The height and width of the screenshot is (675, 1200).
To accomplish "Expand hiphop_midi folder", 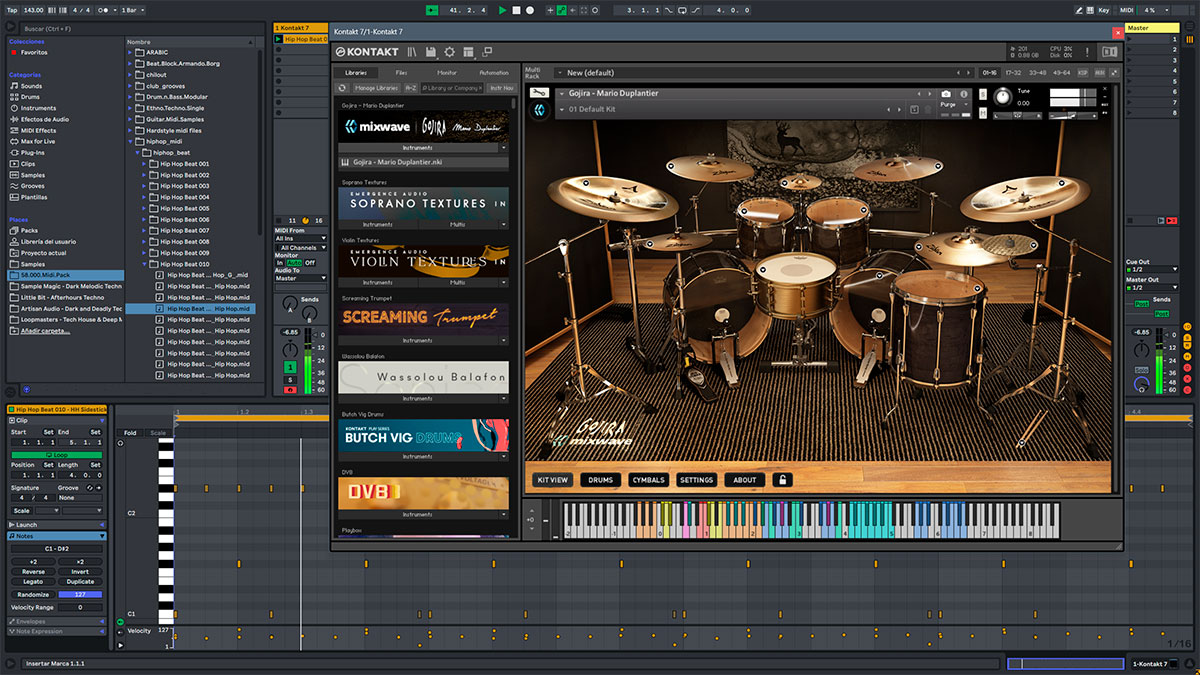I will tap(131, 141).
